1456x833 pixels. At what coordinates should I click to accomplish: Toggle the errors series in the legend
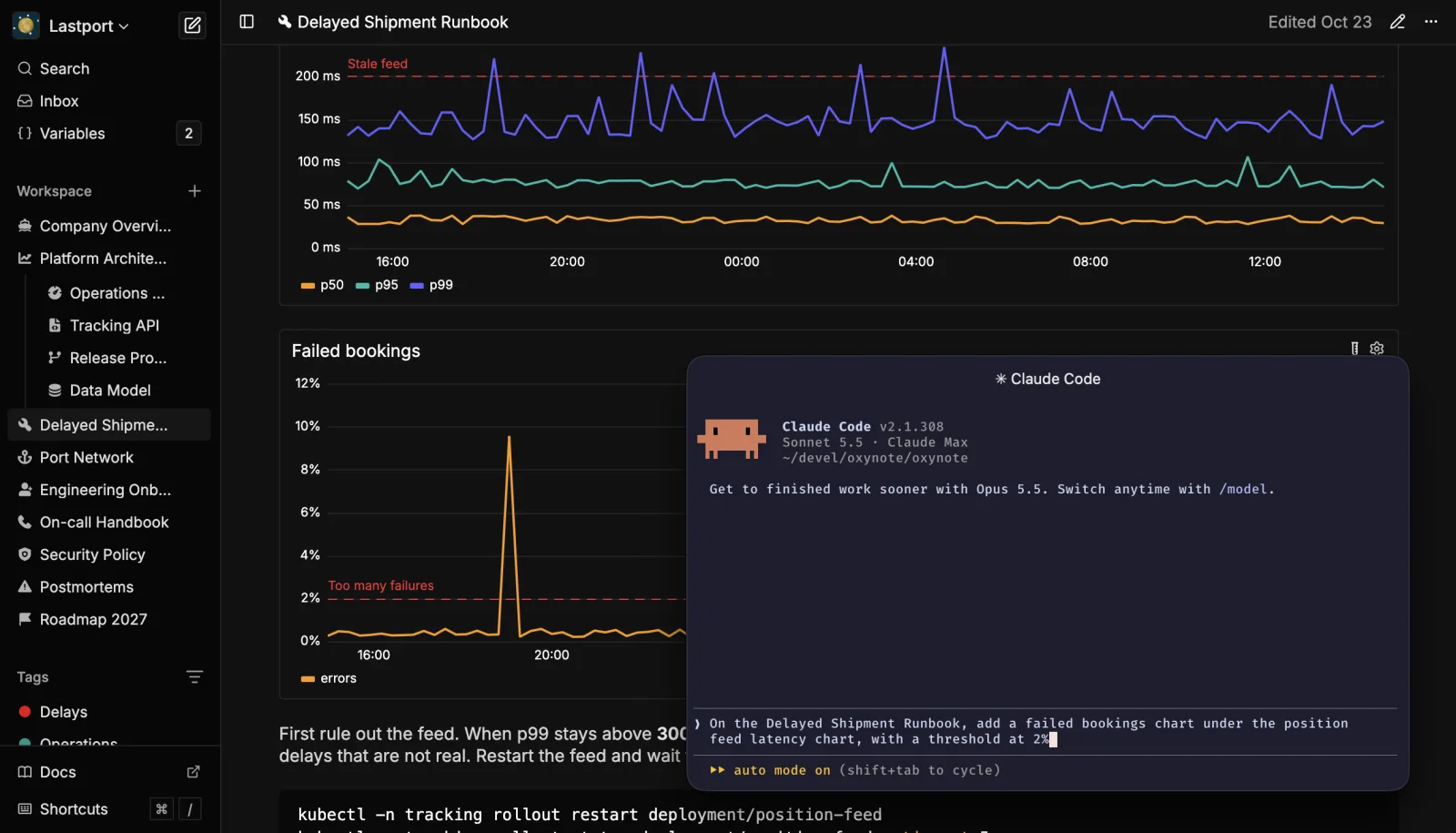pos(329,678)
